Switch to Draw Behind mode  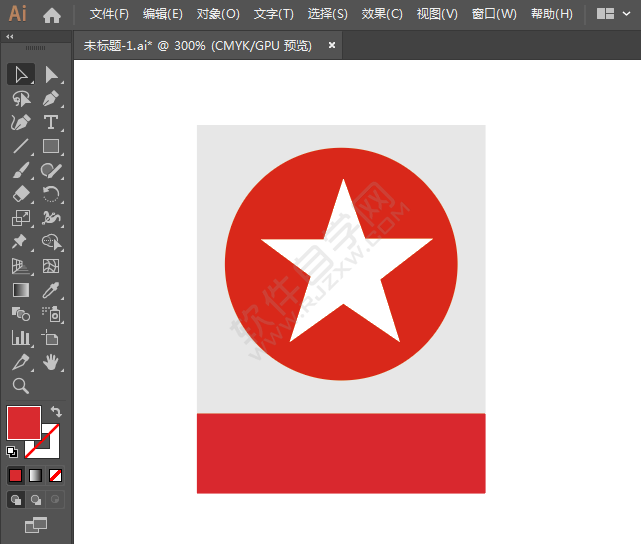(36, 499)
